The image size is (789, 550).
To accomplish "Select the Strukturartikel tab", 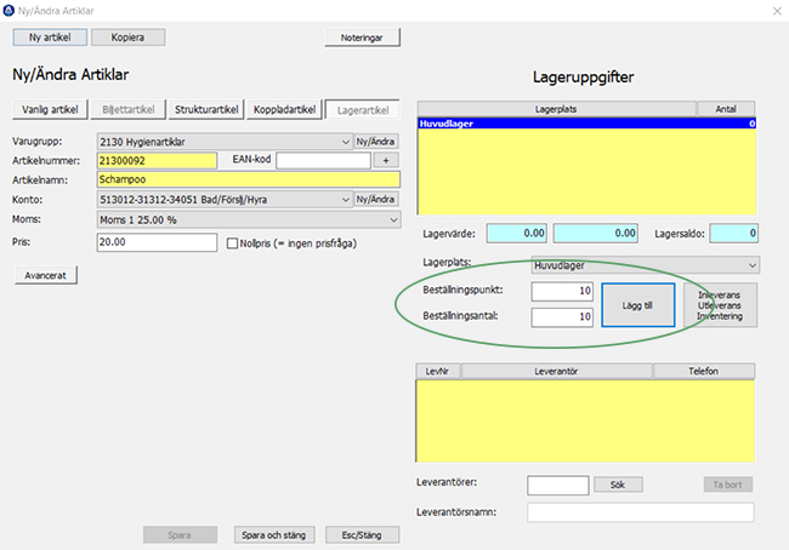I will coord(206,110).
